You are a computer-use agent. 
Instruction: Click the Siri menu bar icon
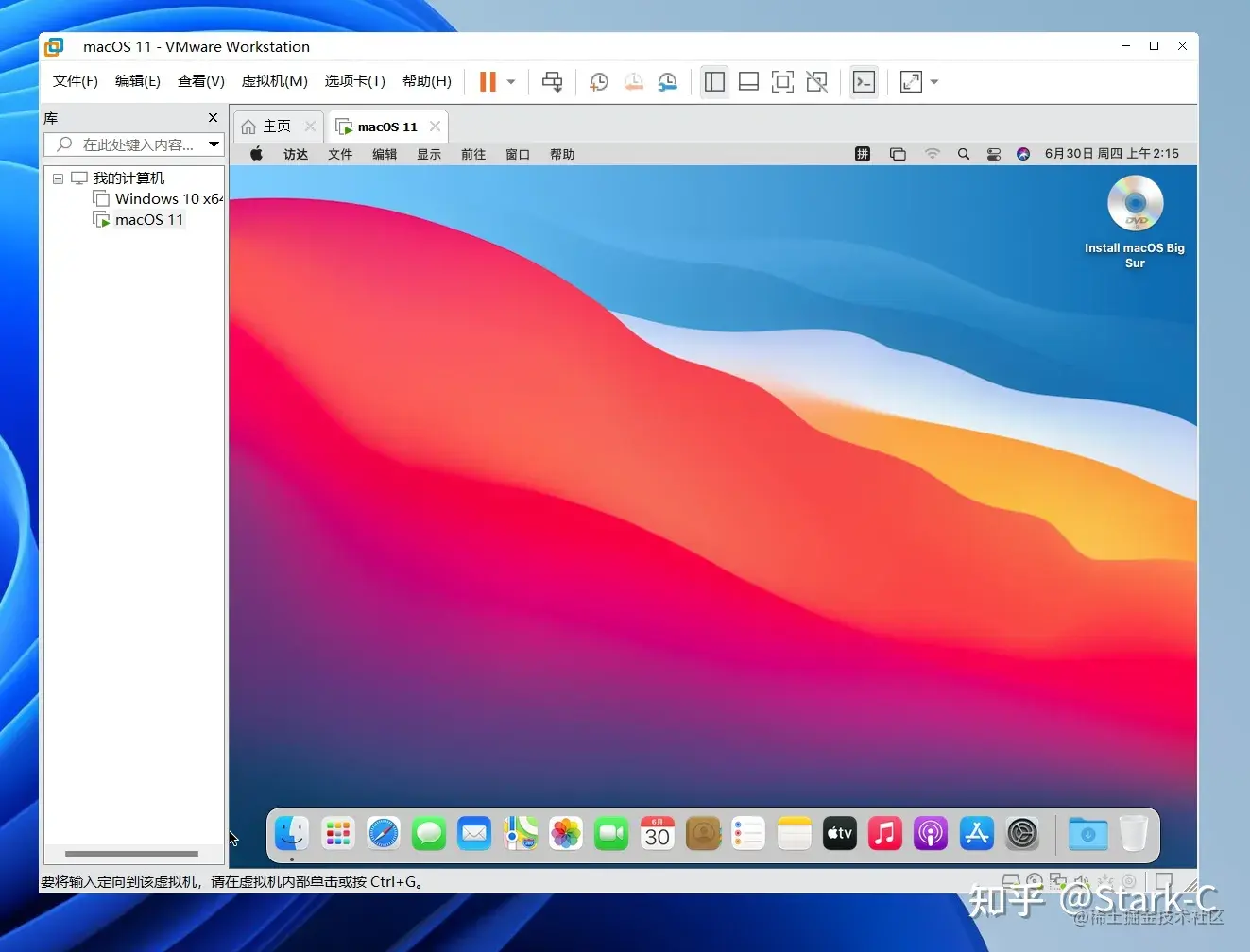(x=1023, y=154)
